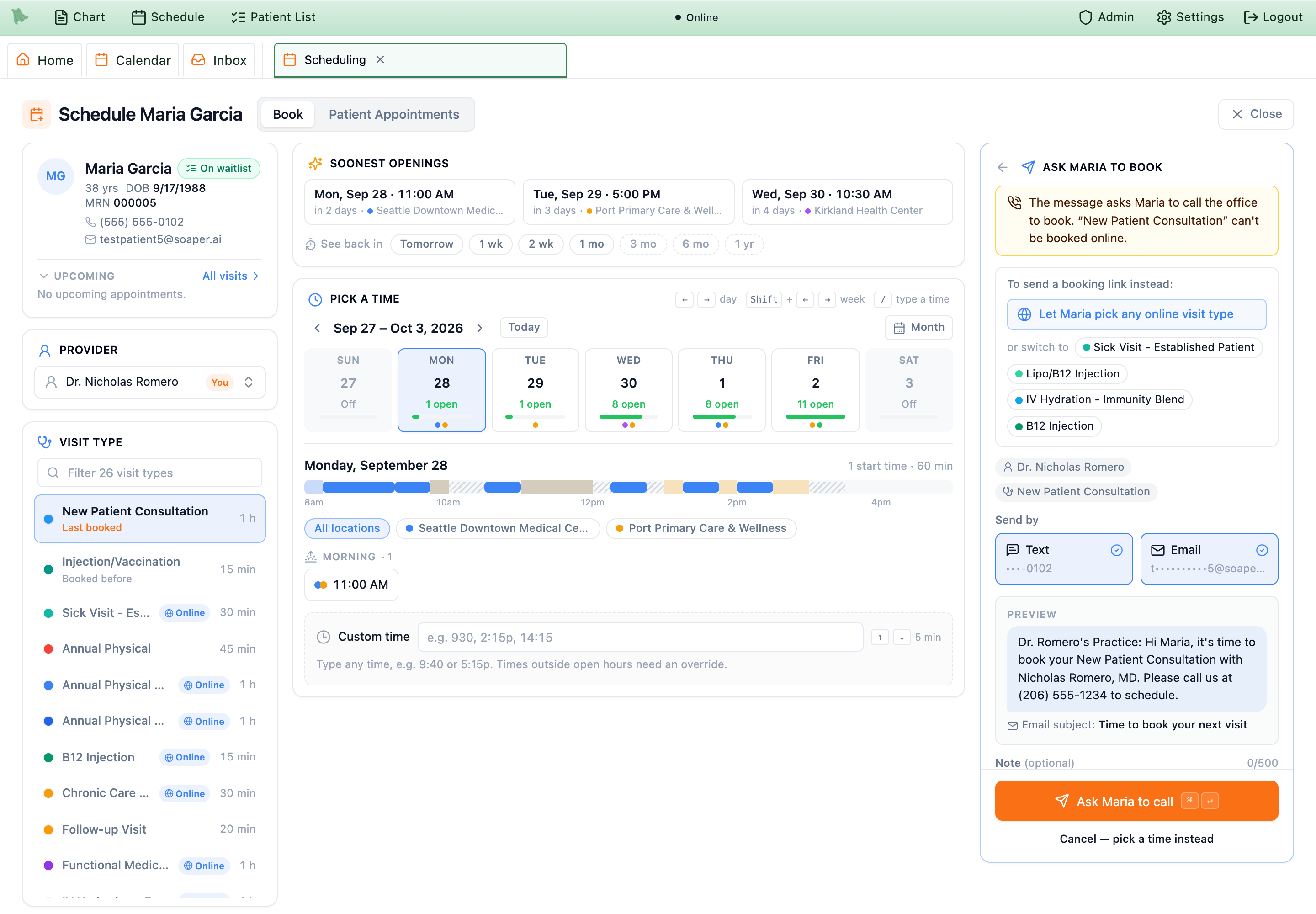Viewport: 1316px width, 914px height.
Task: Focus the Filter 26 visit types field
Action: click(150, 473)
